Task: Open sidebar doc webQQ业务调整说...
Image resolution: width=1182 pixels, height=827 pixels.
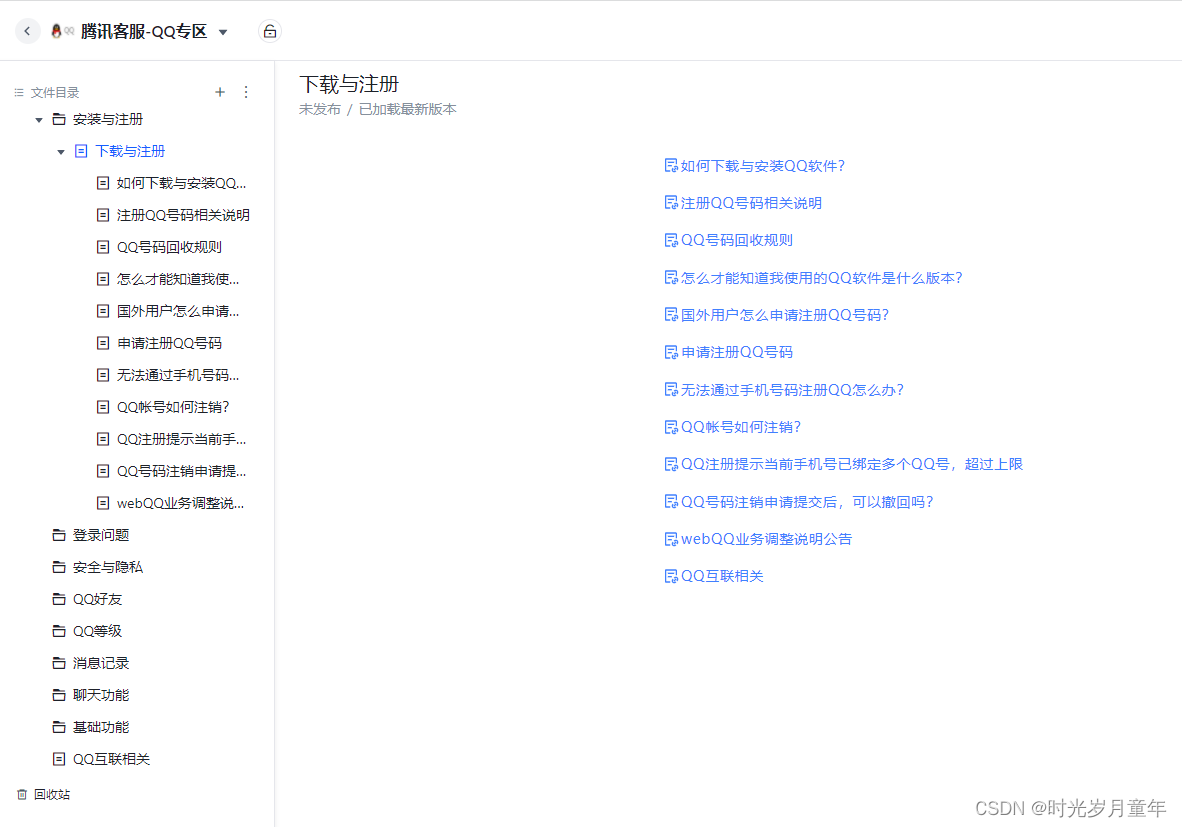Action: tap(180, 504)
